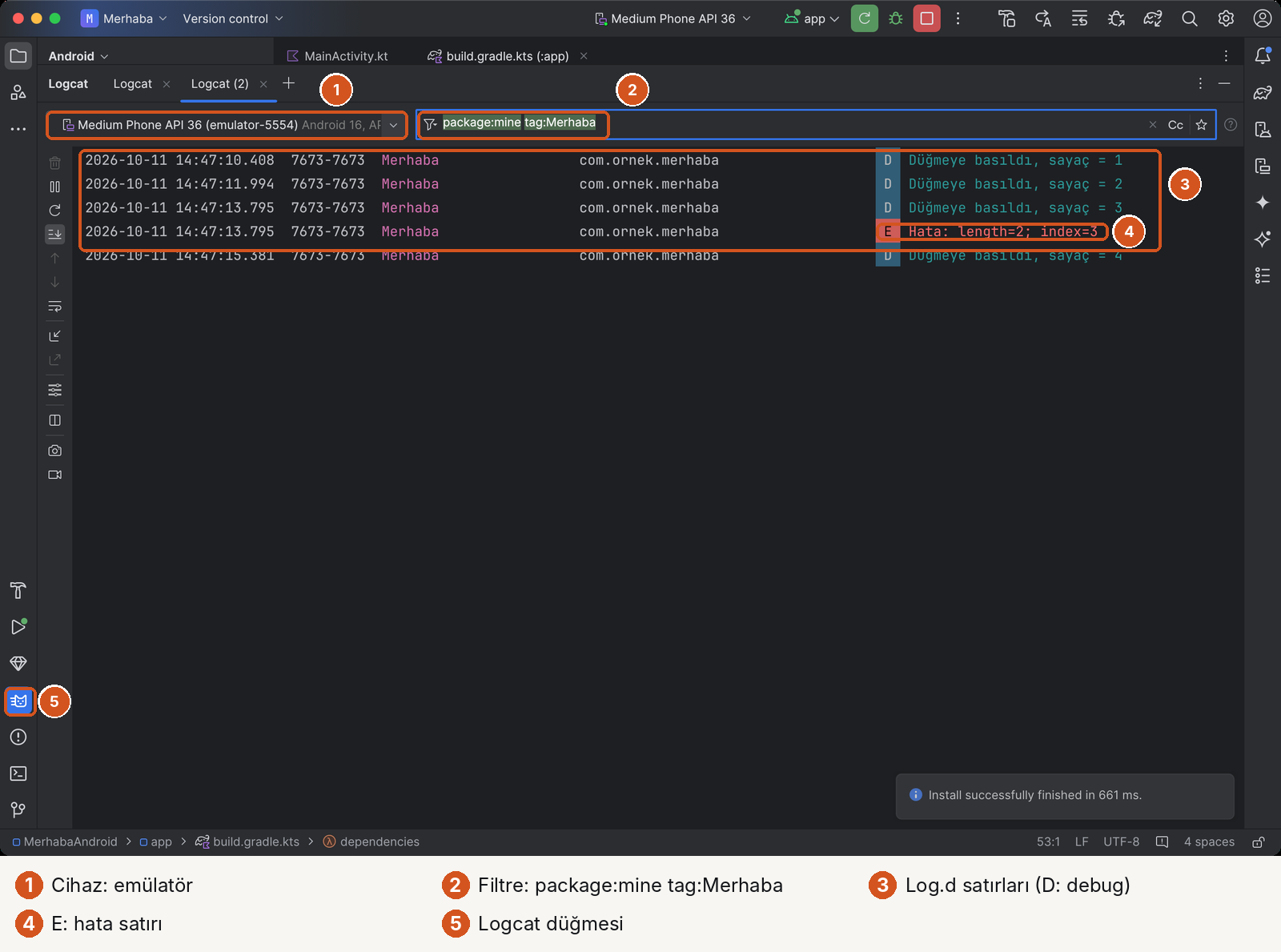
Task: Select the Logcat (2) tab
Action: (x=219, y=84)
